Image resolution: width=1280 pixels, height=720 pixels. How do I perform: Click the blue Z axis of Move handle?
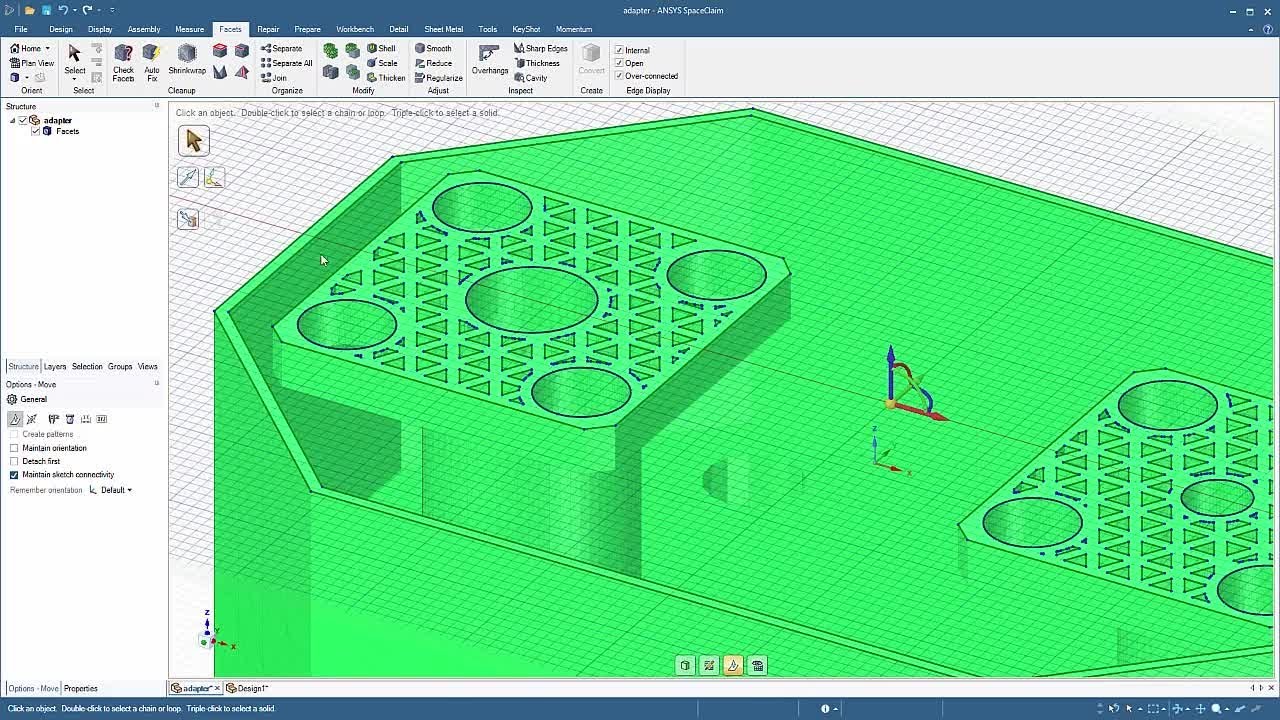pos(891,370)
